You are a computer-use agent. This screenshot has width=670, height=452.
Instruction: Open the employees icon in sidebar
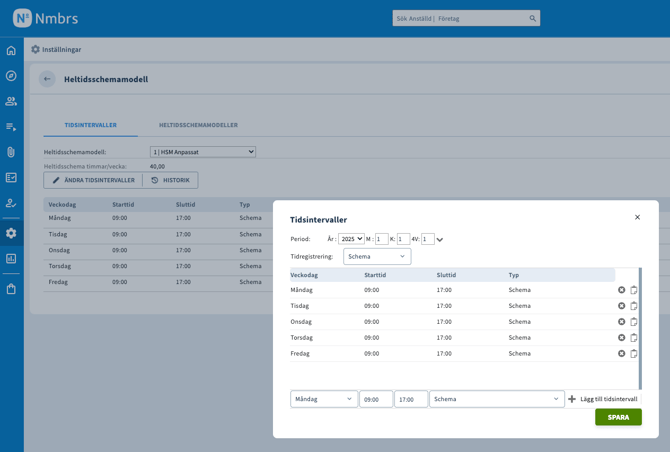coord(11,102)
